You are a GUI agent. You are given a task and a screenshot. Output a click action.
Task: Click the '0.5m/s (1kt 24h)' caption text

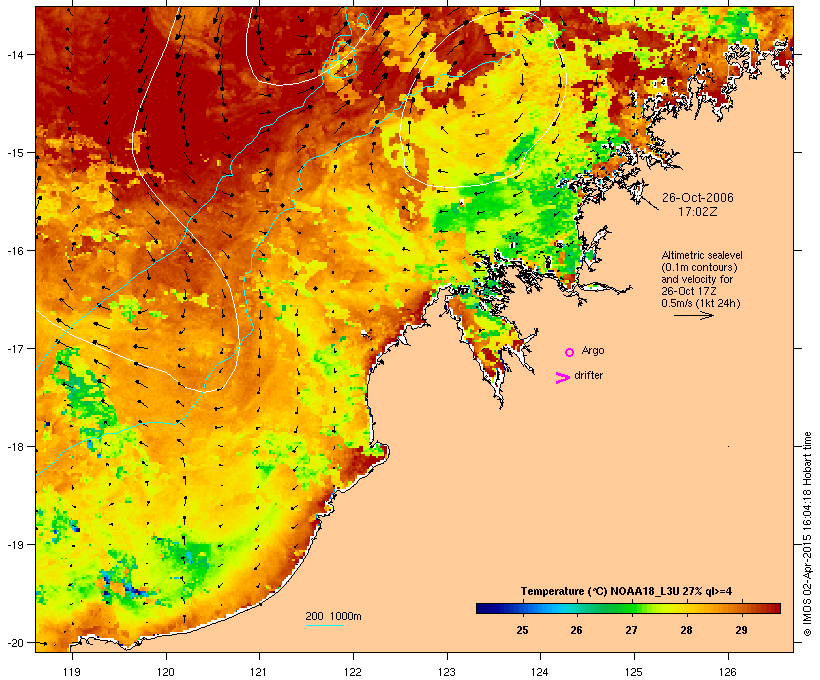click(x=701, y=303)
